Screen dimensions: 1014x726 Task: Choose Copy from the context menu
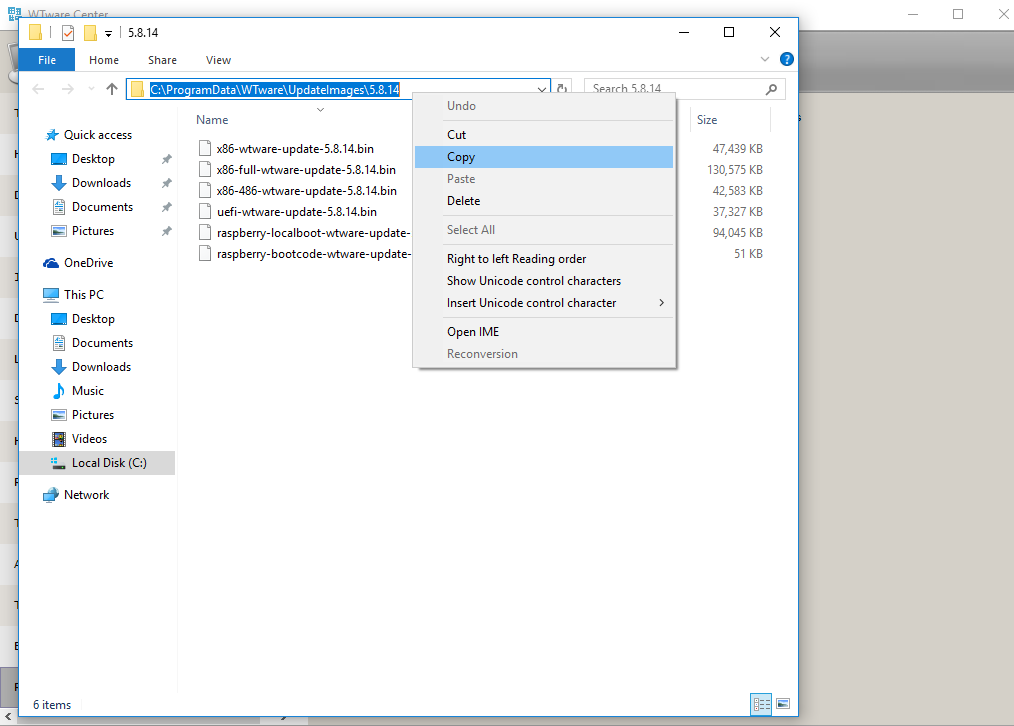pos(461,157)
